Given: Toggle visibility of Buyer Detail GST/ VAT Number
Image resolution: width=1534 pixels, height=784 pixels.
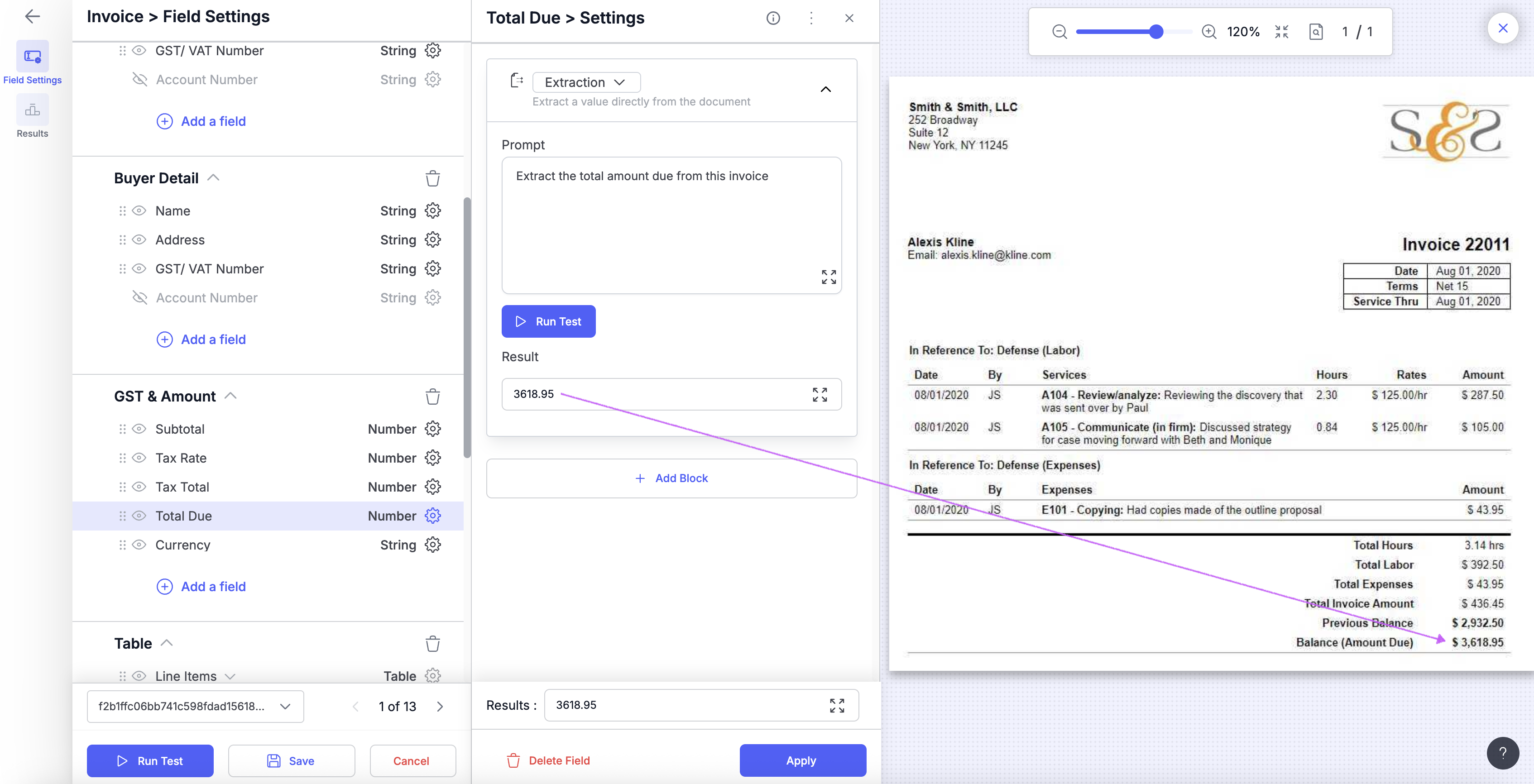Looking at the screenshot, I should (139, 268).
